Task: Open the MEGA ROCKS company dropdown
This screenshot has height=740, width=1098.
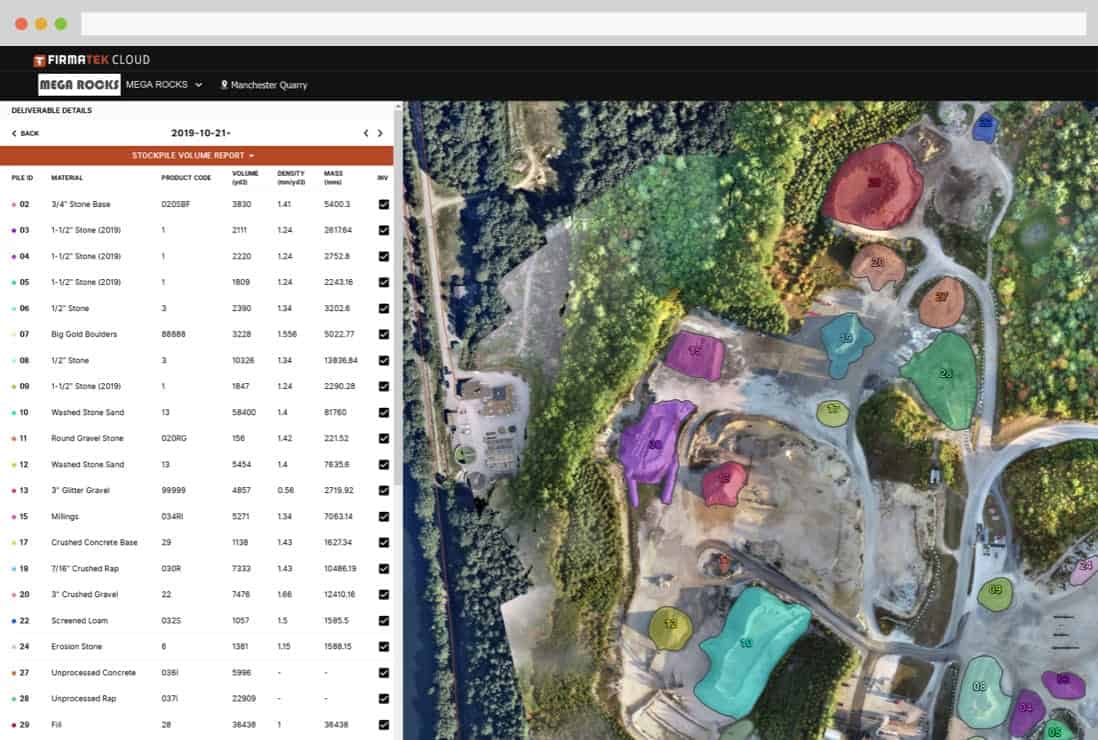Action: 164,85
